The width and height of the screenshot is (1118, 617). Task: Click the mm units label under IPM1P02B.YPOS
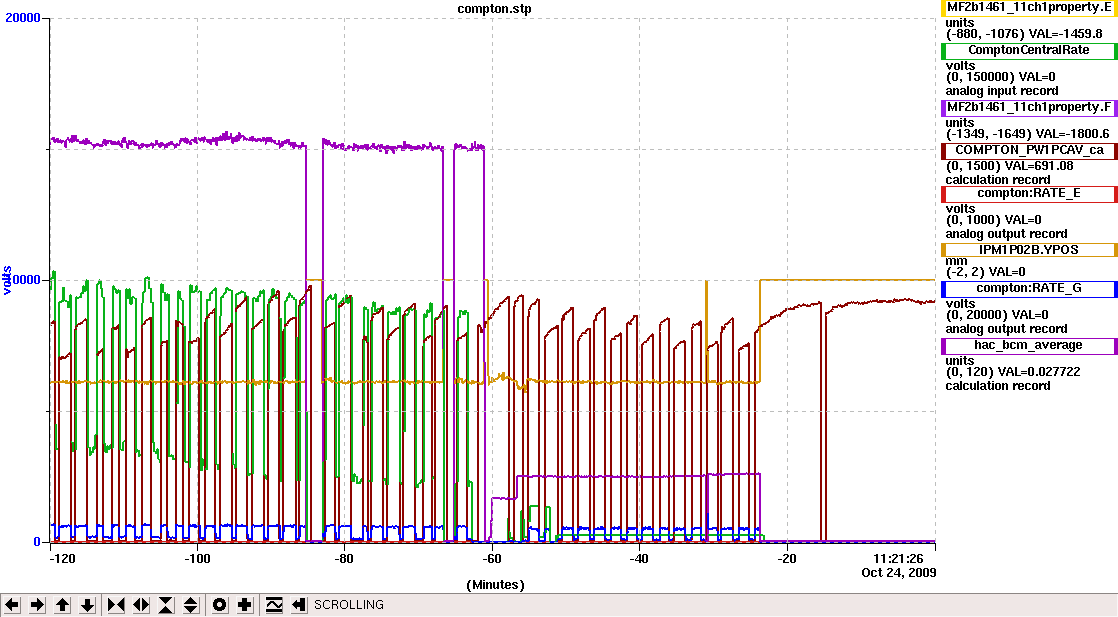click(955, 261)
